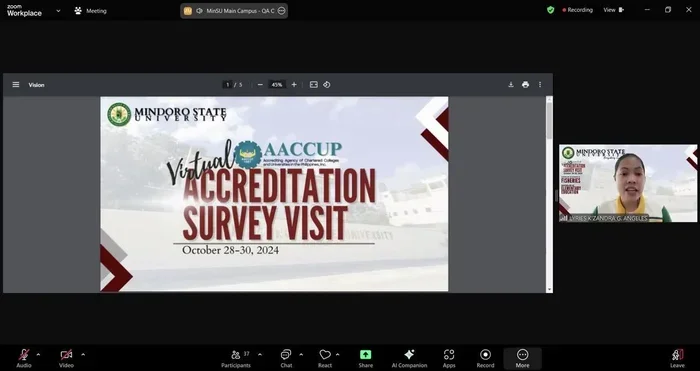Image resolution: width=700 pixels, height=371 pixels.
Task: Leave the meeting
Action: click(677, 358)
